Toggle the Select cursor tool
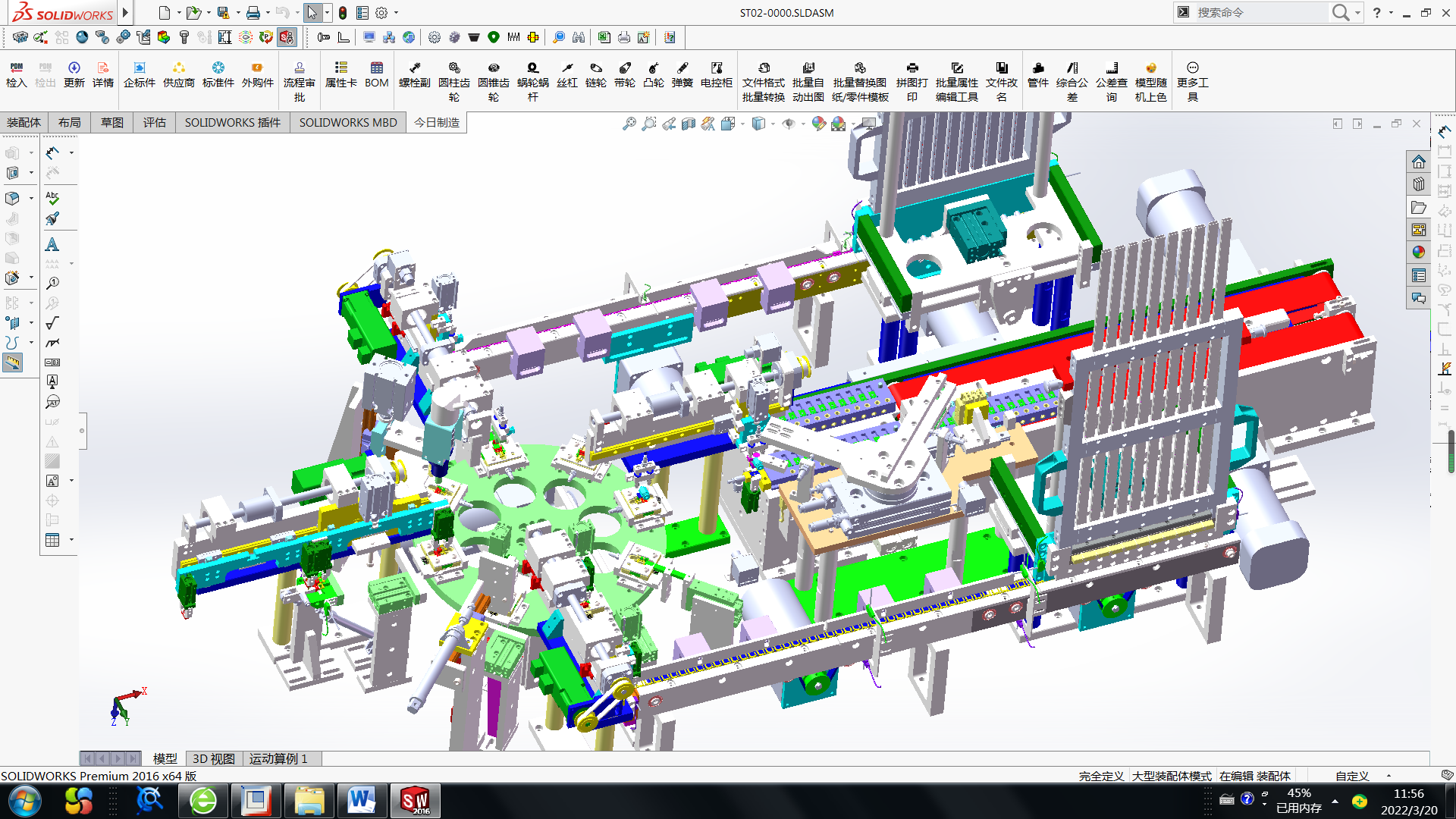 coord(312,13)
